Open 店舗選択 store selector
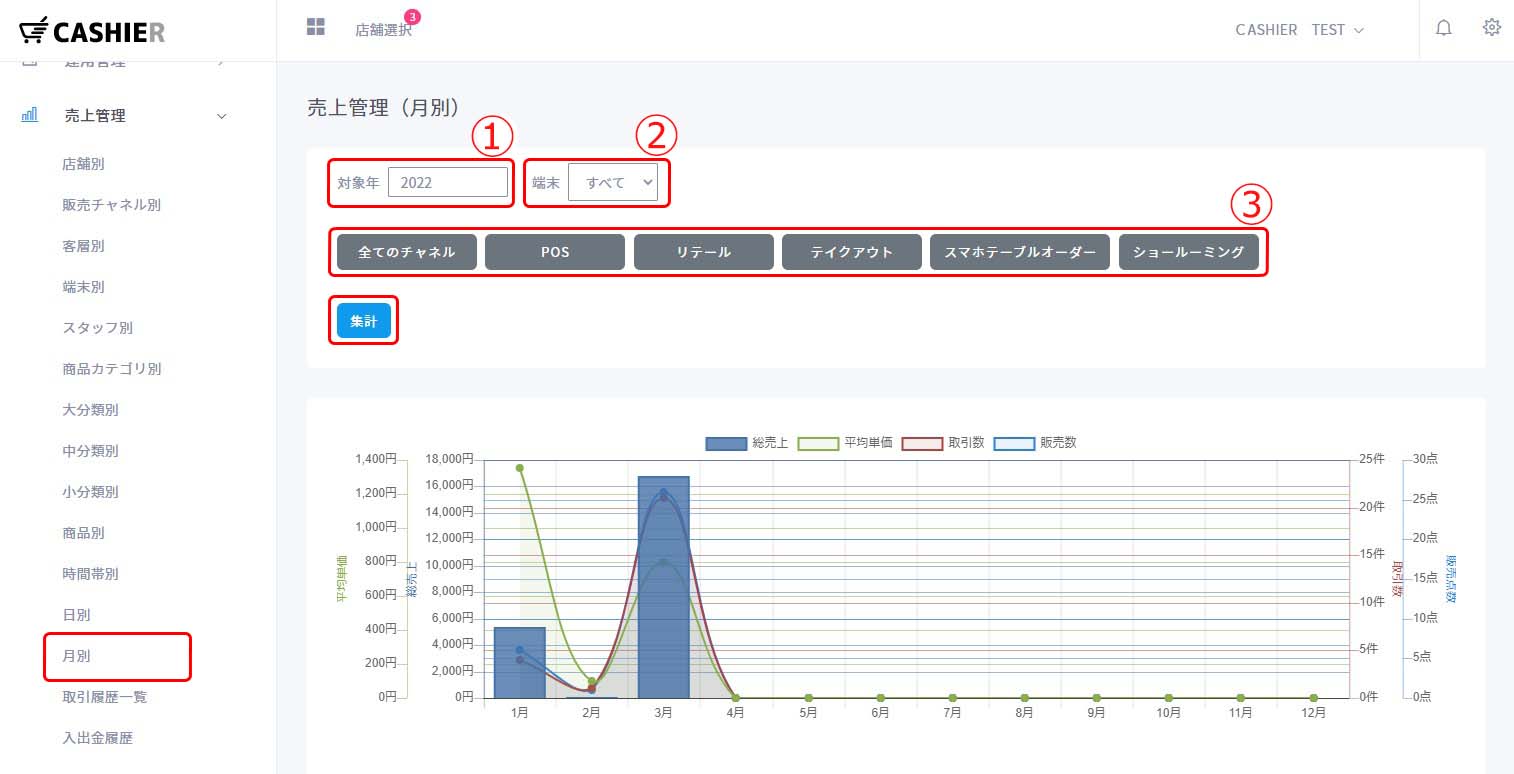 click(383, 30)
